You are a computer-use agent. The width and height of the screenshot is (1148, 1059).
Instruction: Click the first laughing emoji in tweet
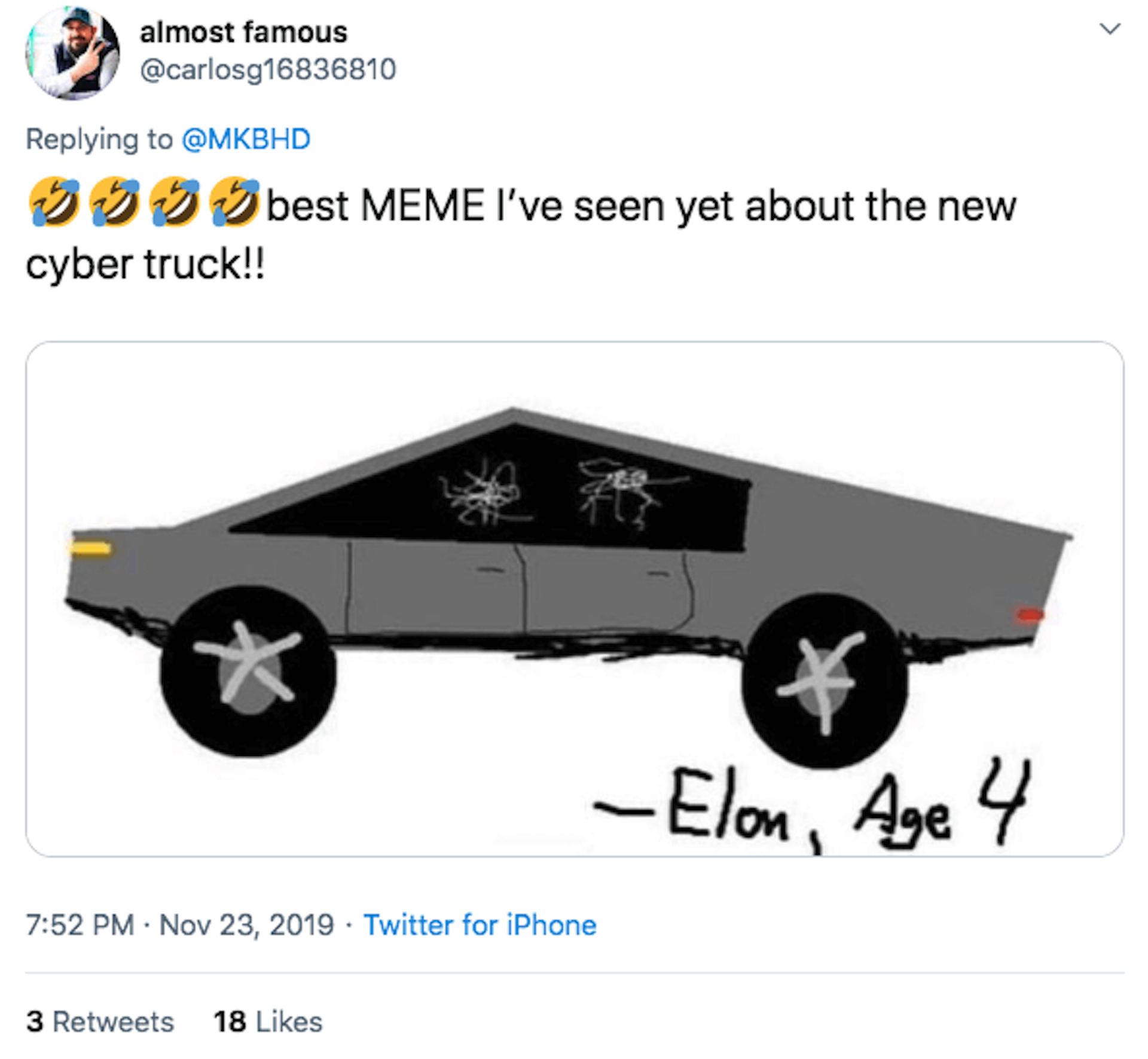pos(54,202)
